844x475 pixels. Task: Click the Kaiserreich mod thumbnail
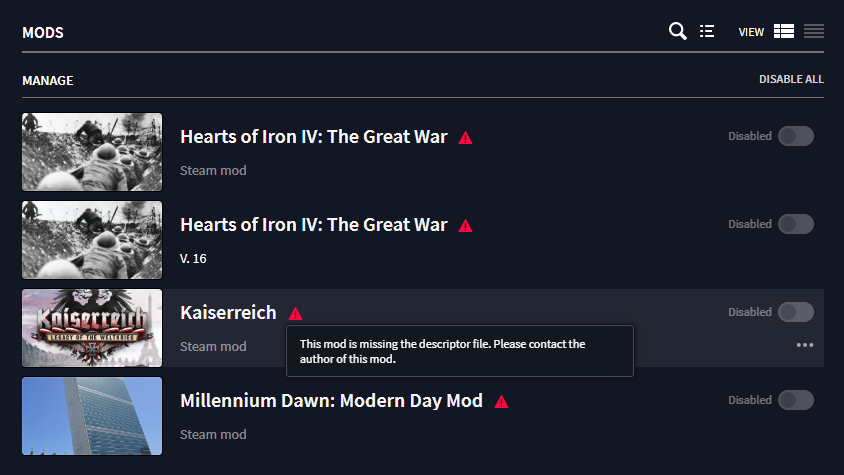92,328
